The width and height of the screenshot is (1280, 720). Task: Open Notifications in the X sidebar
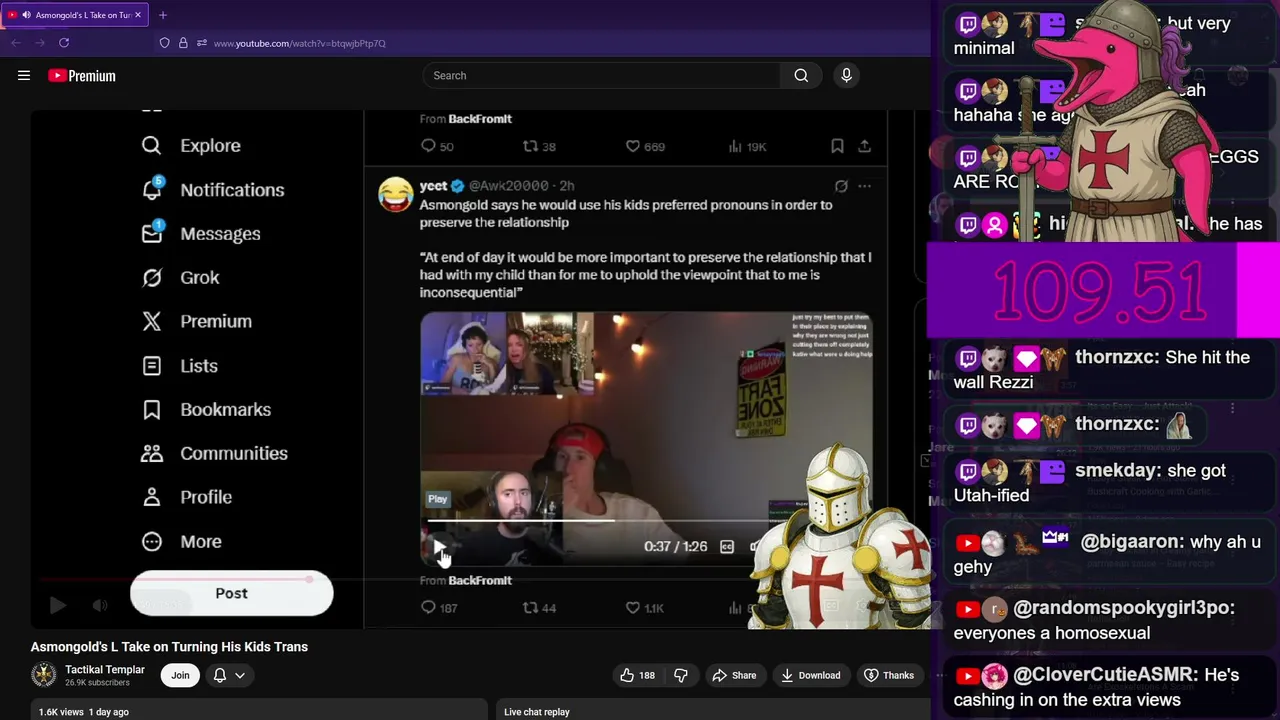[x=212, y=189]
